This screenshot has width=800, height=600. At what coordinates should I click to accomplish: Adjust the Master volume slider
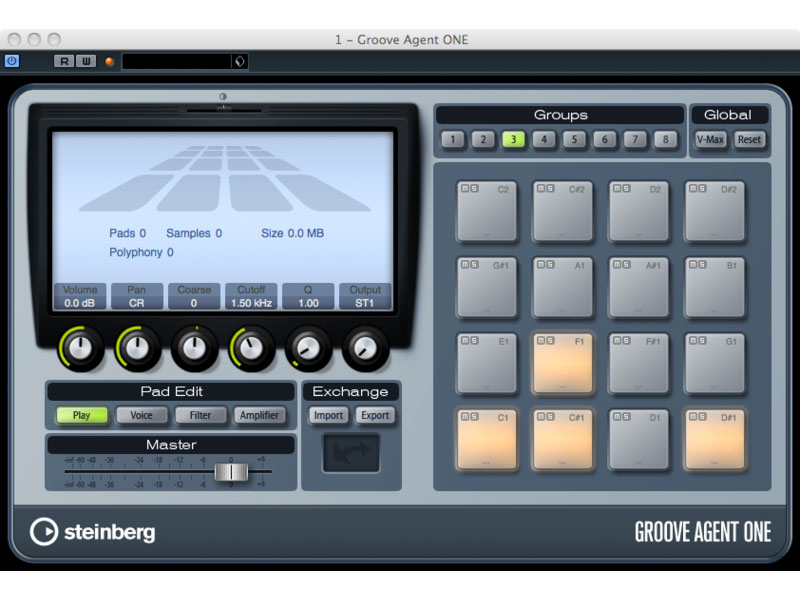[x=231, y=471]
